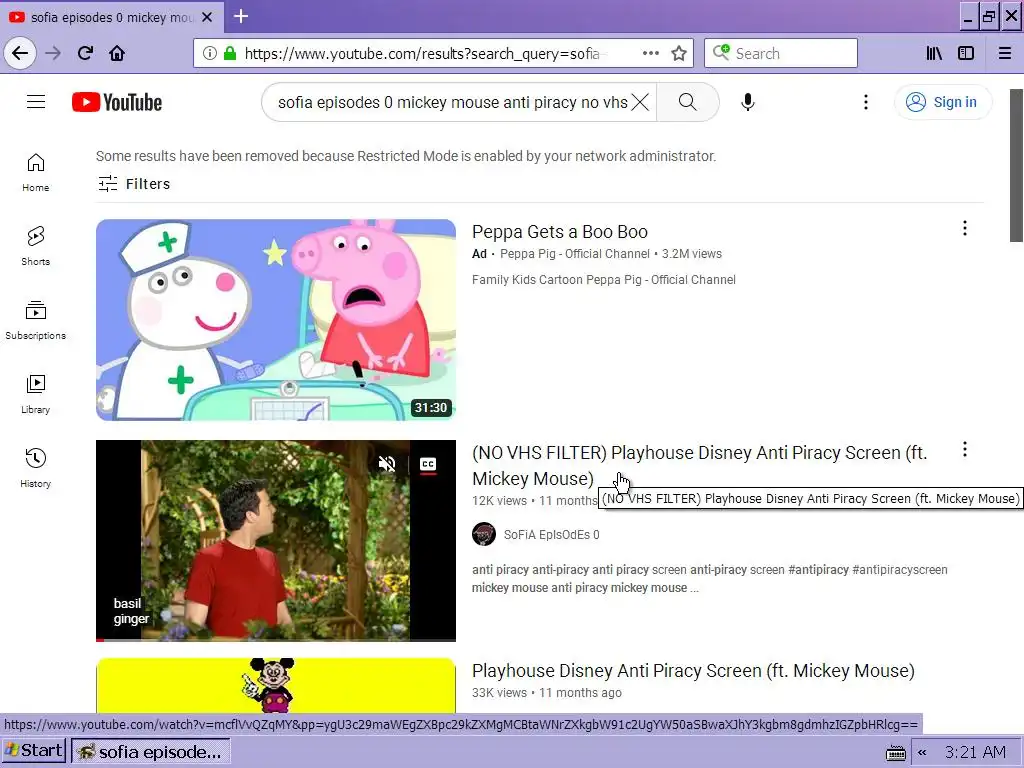Toggle the browser sidebar icon
This screenshot has width=1024, height=768.
pos(966,53)
